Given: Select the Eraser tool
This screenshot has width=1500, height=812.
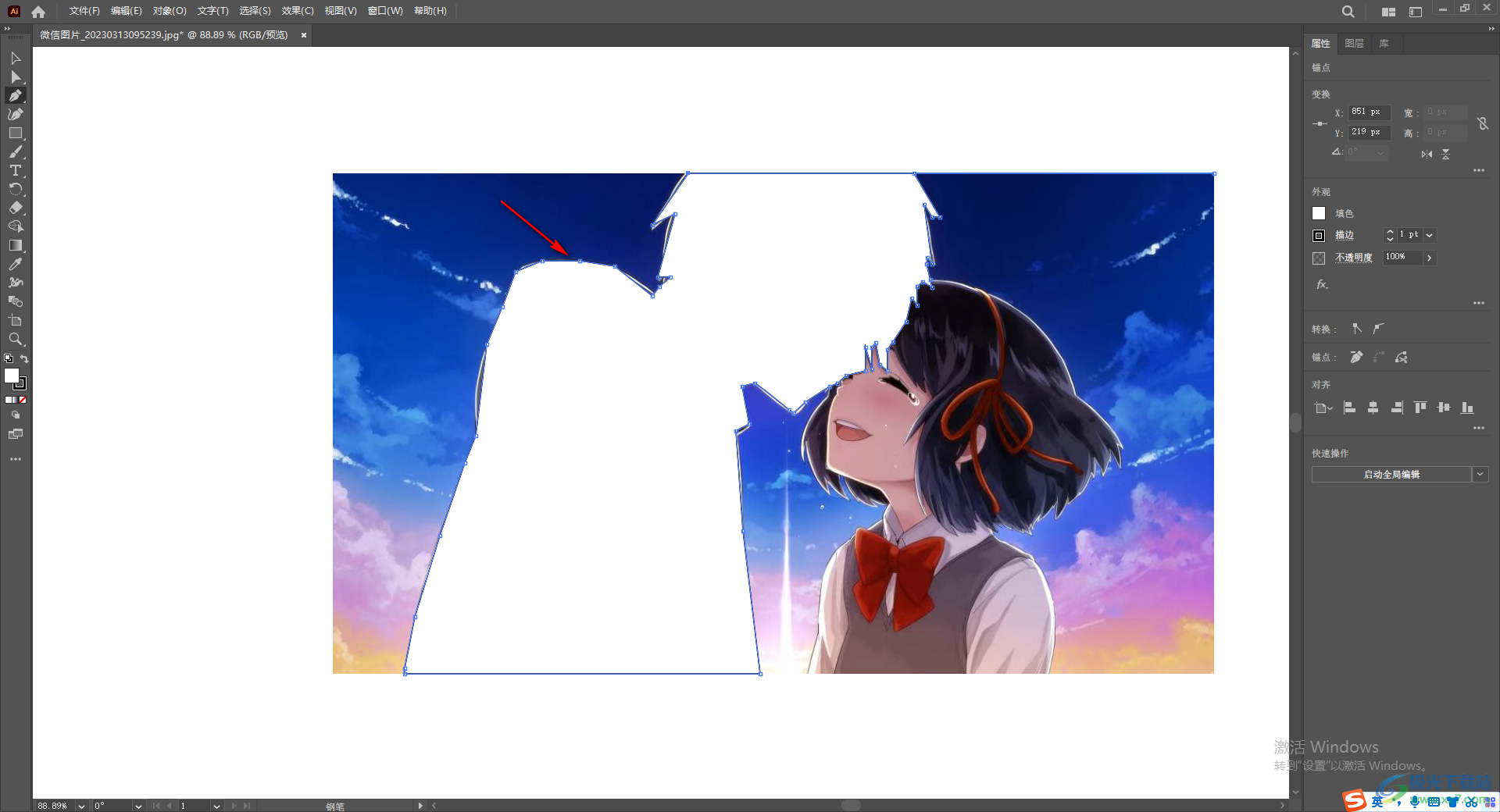Looking at the screenshot, I should click(x=16, y=208).
